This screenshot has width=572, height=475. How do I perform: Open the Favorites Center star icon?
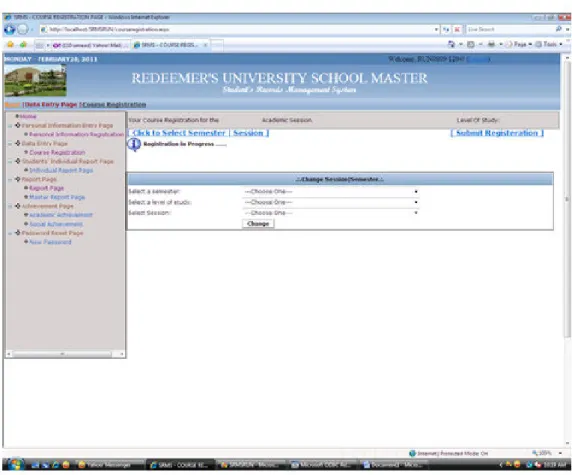tap(10, 45)
